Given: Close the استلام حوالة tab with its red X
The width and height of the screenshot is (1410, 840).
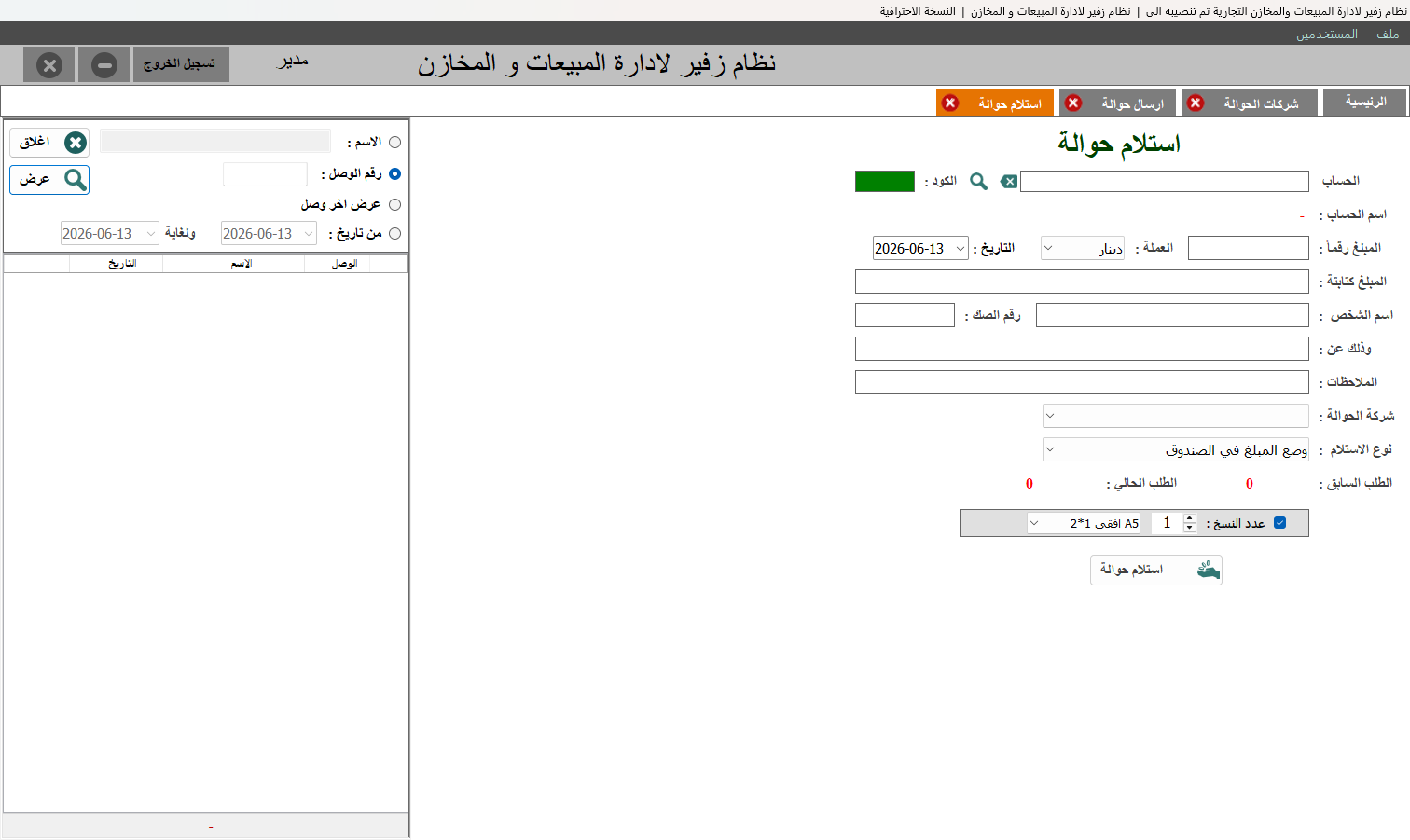Looking at the screenshot, I should (950, 103).
